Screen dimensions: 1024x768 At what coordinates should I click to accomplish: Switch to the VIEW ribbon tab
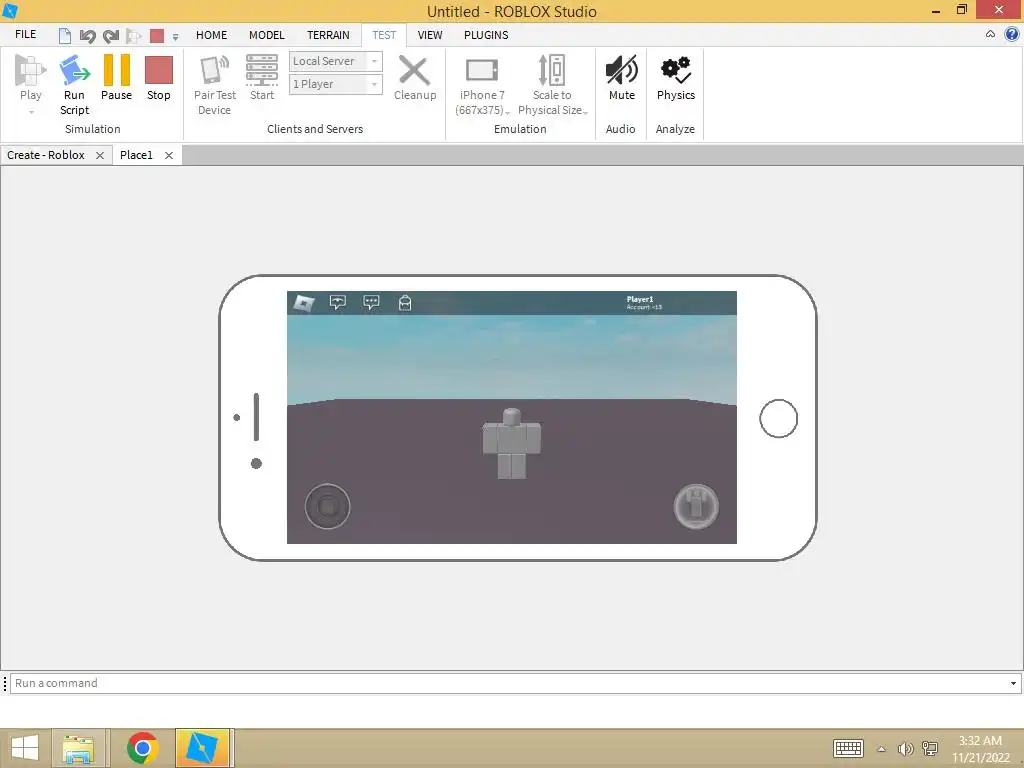430,35
